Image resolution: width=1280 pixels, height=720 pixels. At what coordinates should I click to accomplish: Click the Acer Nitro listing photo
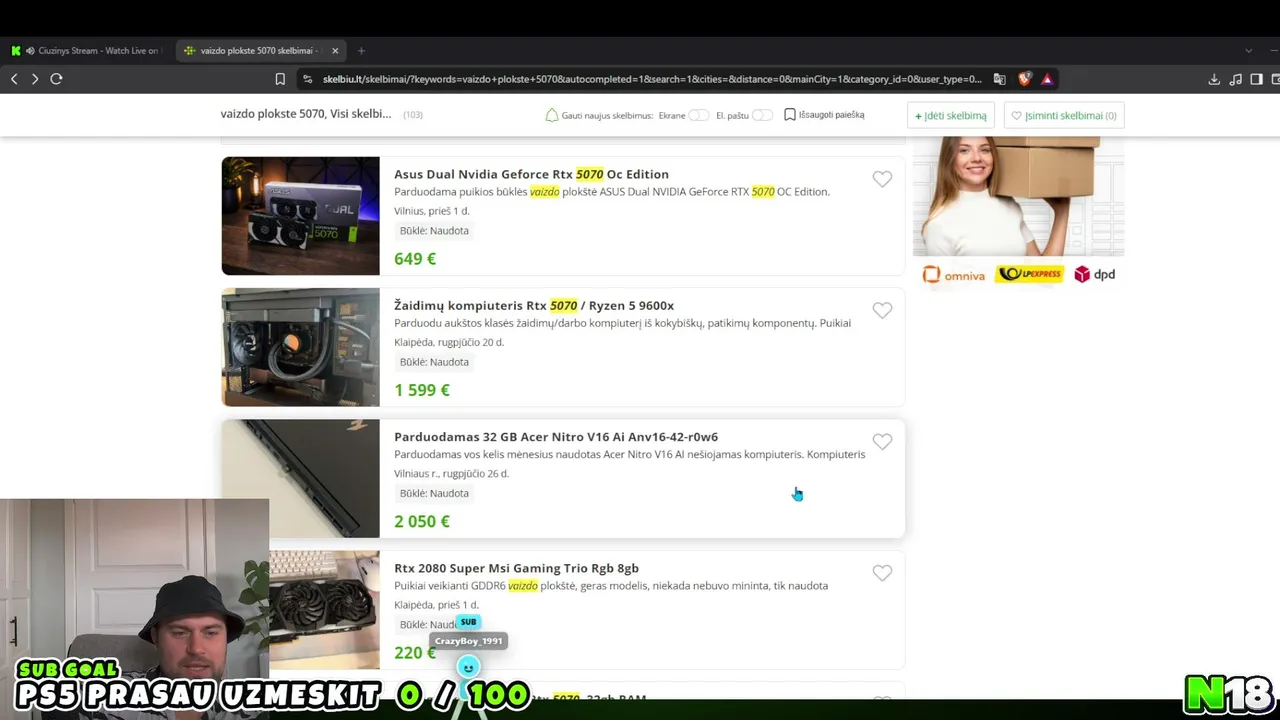pos(300,478)
